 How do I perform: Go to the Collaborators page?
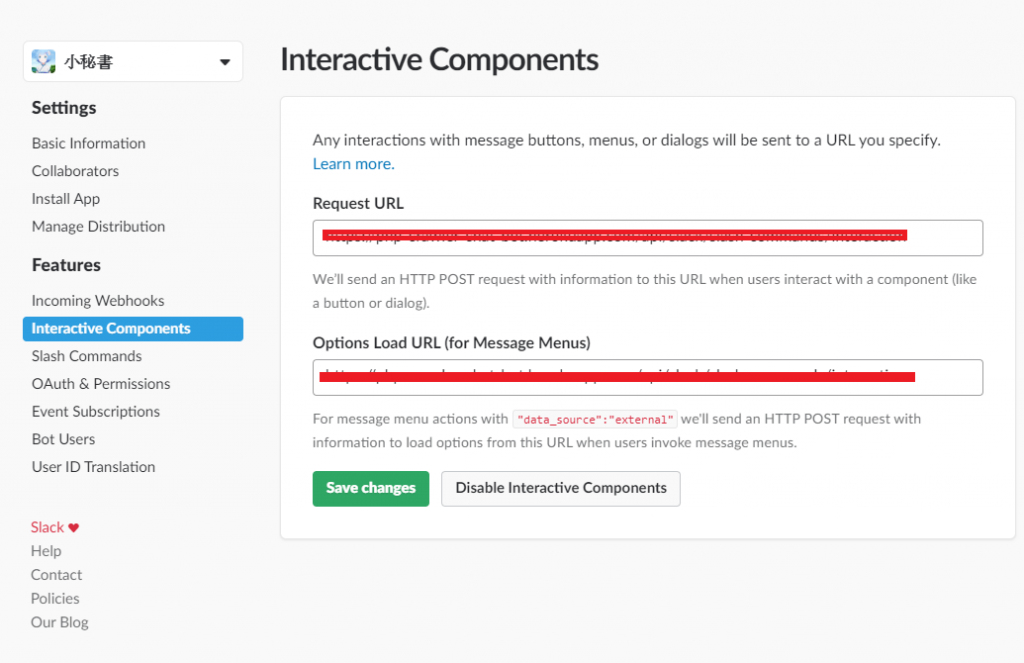(75, 171)
